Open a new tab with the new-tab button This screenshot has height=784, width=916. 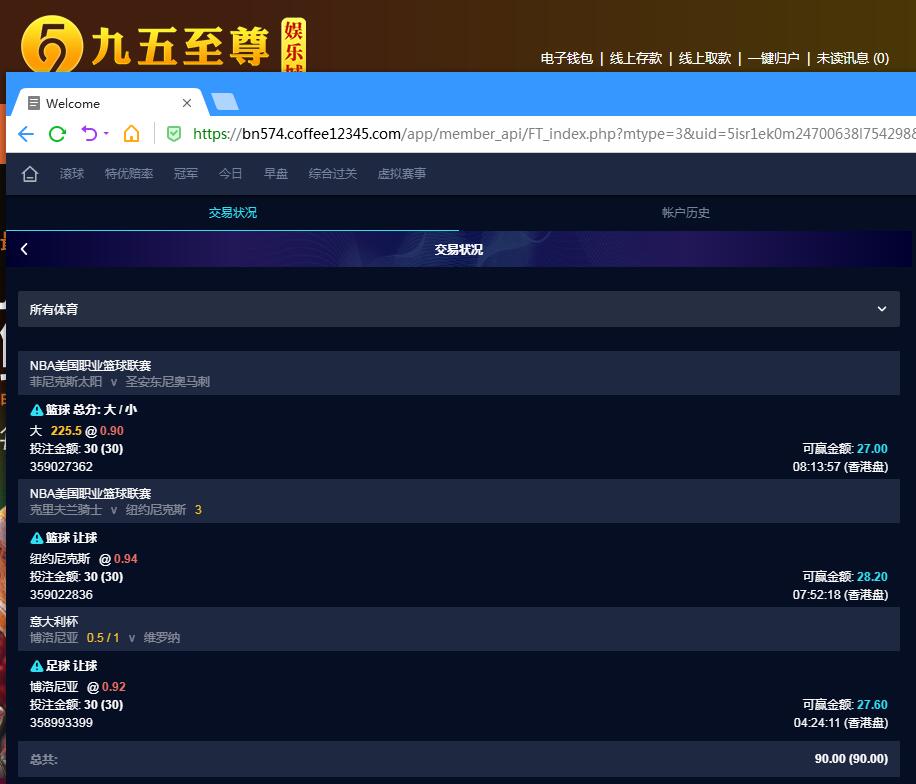[x=225, y=102]
